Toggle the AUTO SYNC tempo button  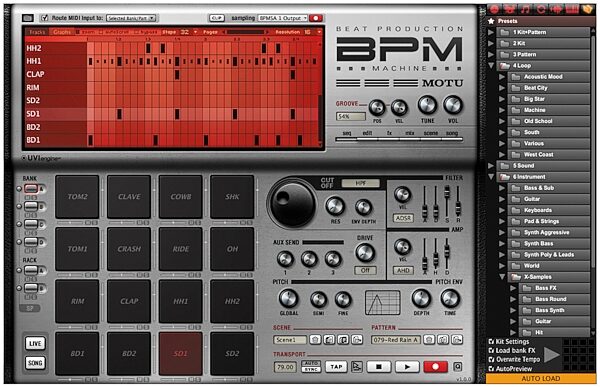(x=311, y=366)
